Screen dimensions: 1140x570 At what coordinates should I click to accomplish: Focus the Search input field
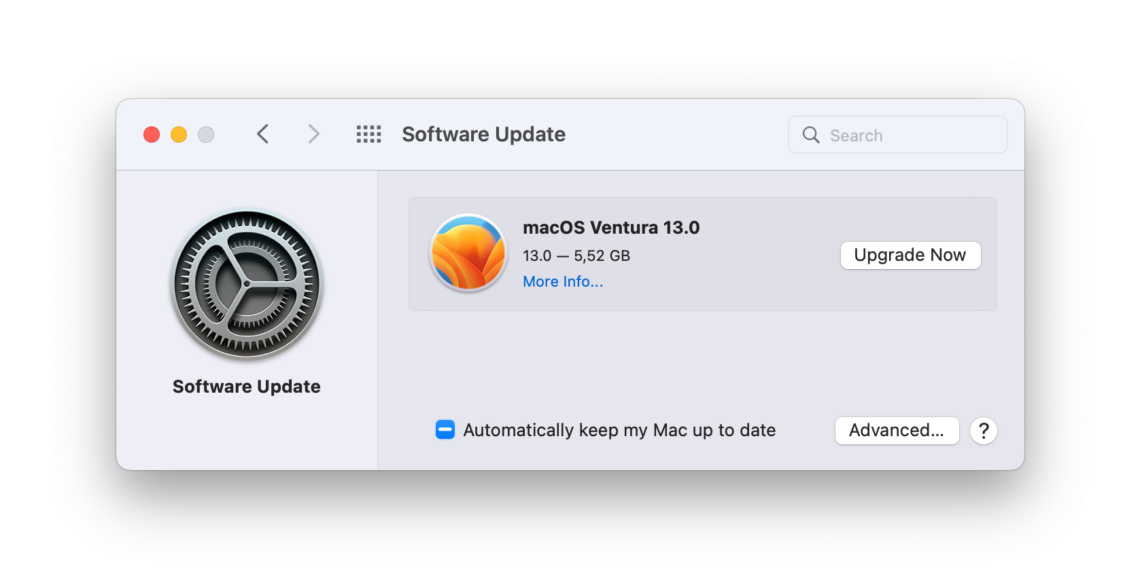[912, 135]
